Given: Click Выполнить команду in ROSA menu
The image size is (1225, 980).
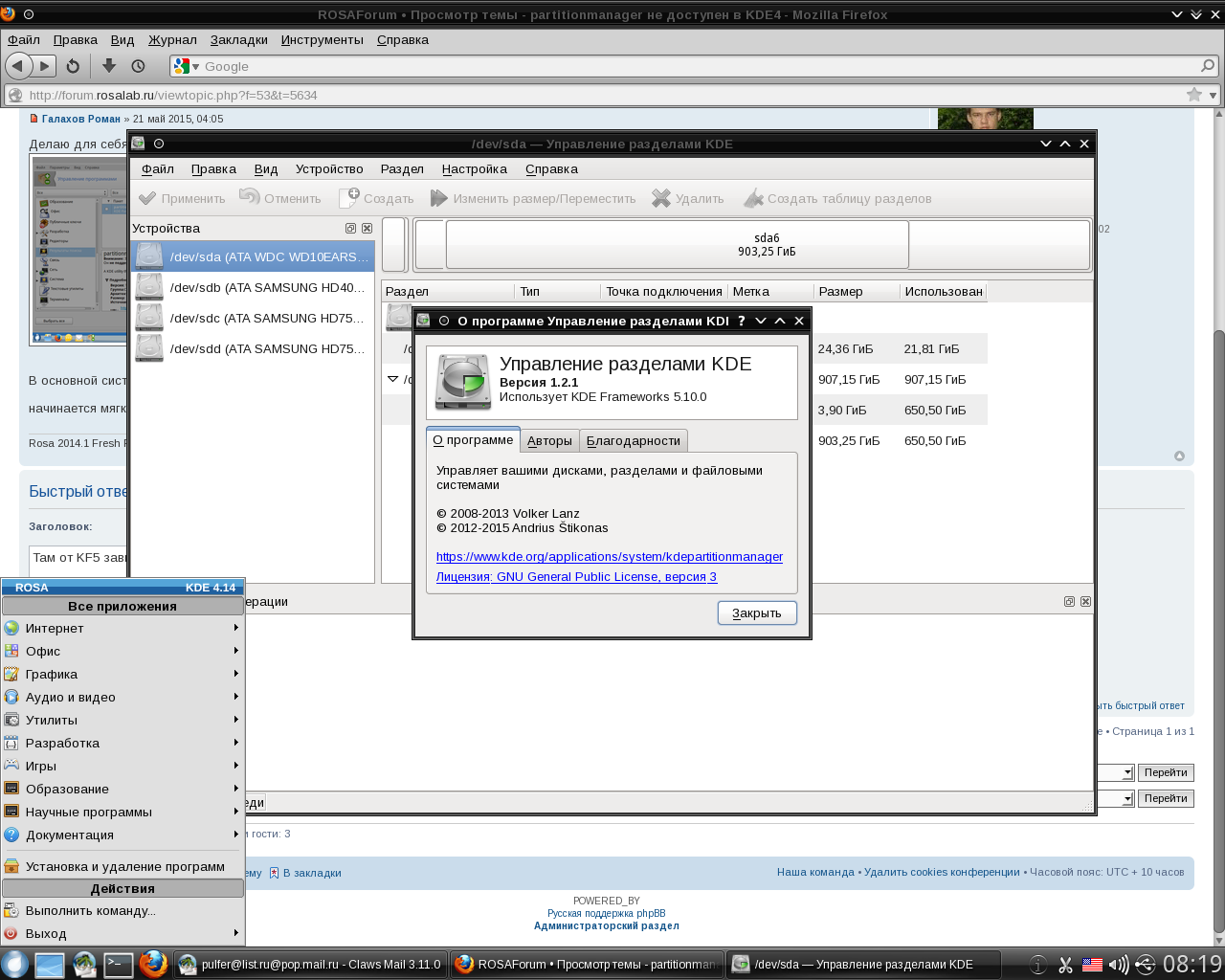Looking at the screenshot, I should (122, 910).
